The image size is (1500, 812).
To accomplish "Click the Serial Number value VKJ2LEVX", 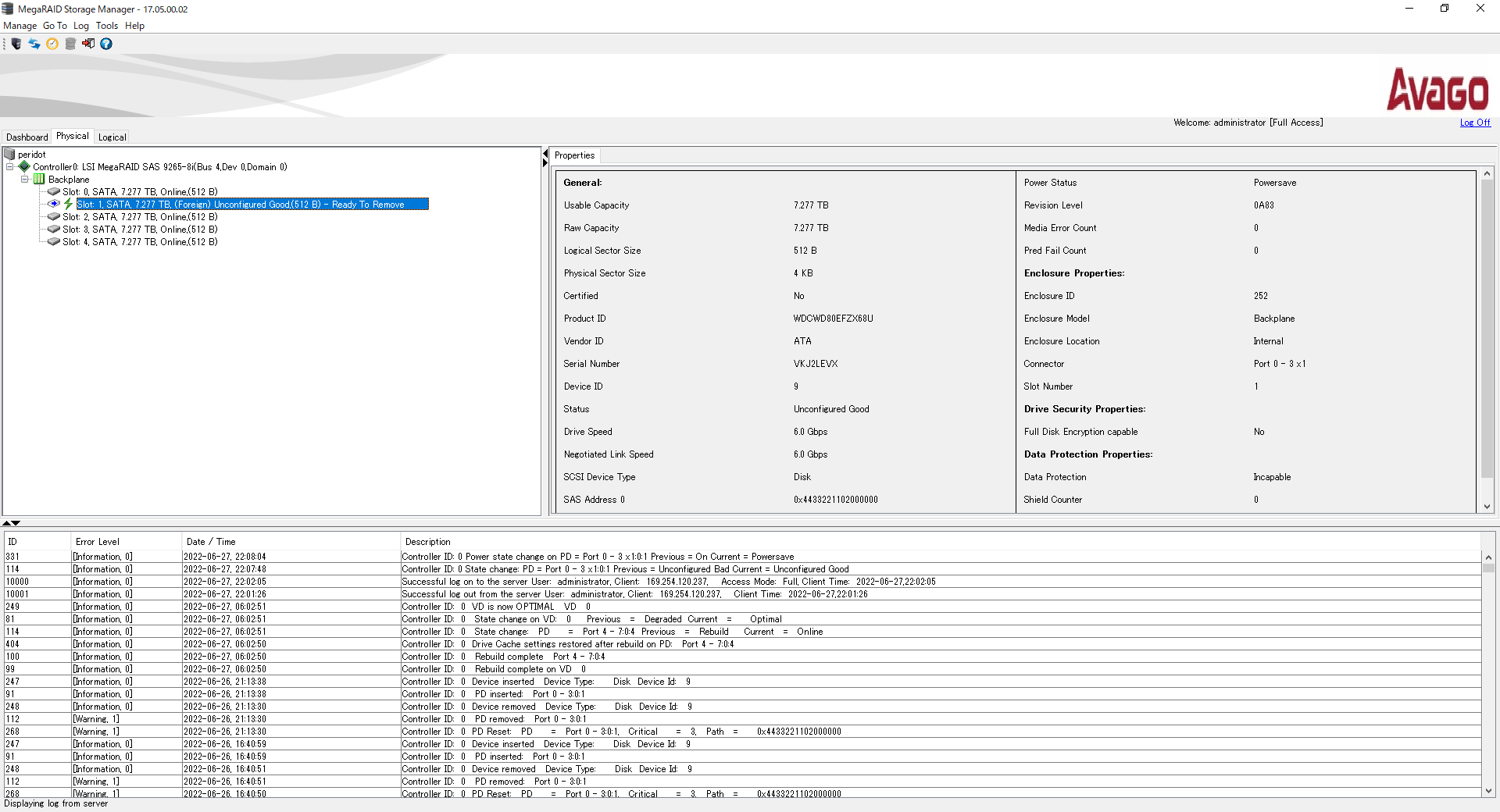I will point(816,364).
